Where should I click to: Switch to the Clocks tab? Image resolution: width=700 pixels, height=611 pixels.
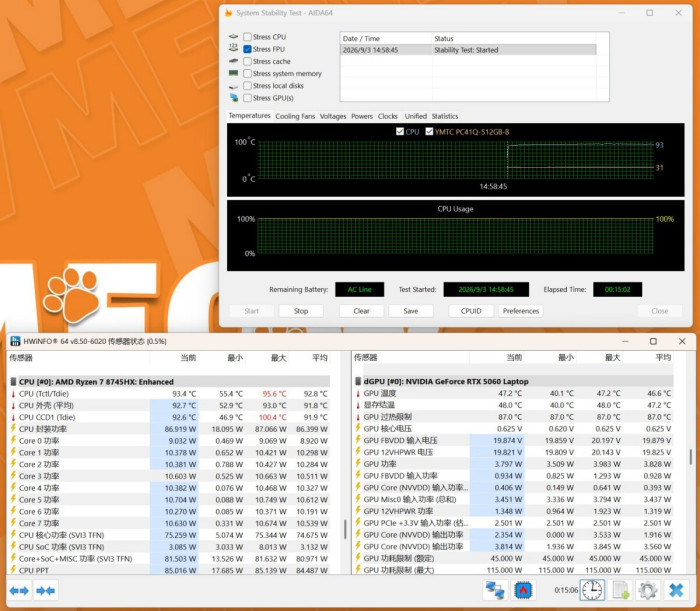(388, 116)
